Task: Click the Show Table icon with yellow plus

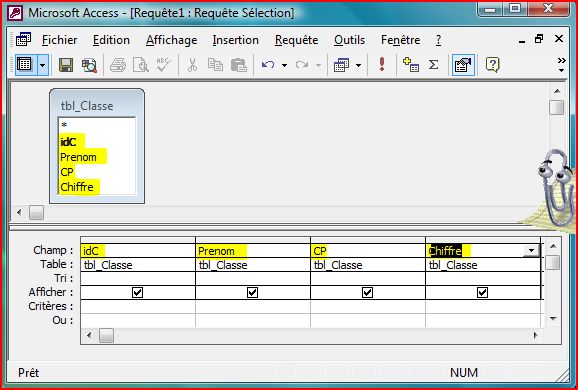Action: (x=411, y=65)
